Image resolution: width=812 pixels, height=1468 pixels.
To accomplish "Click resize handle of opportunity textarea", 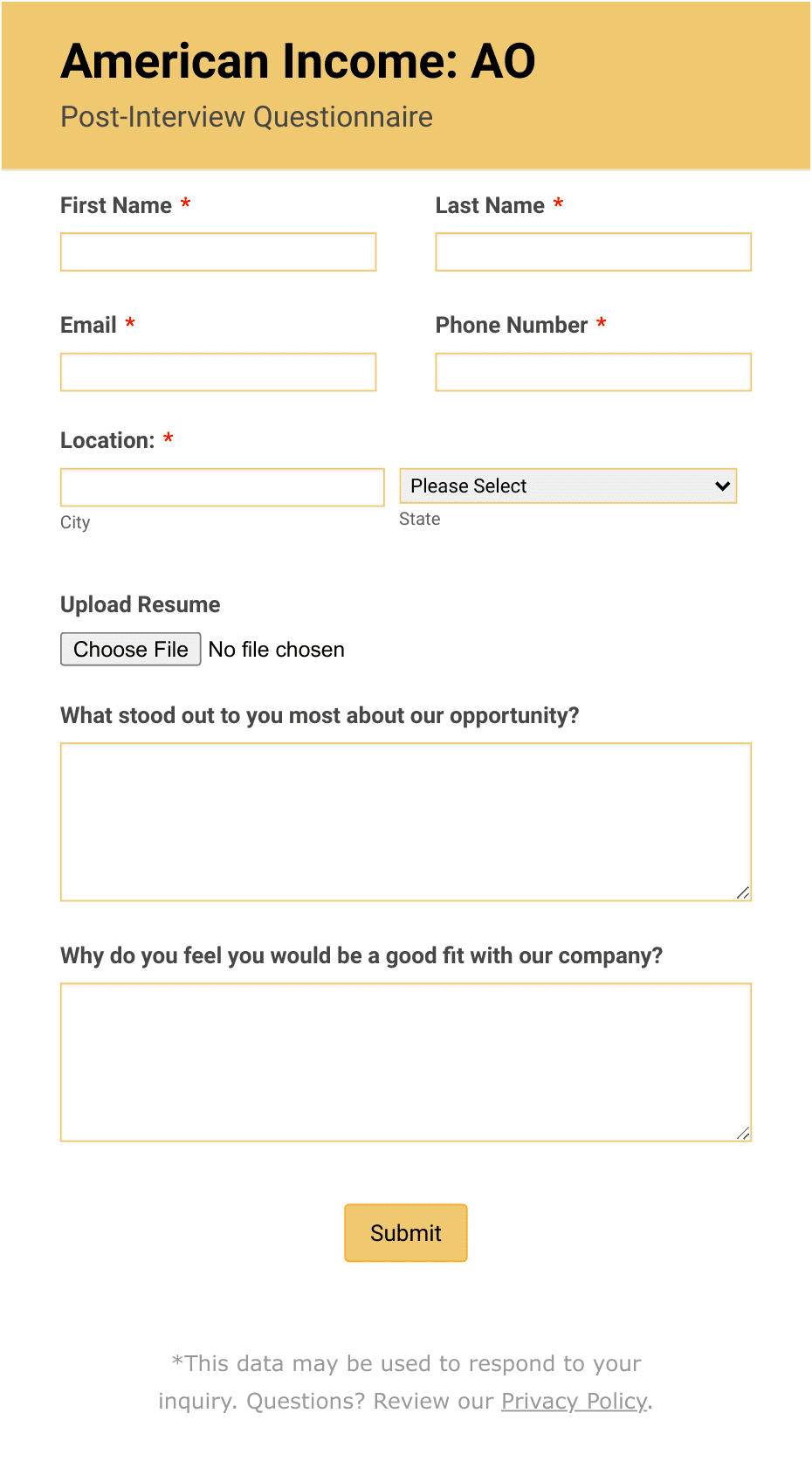I will [x=743, y=893].
